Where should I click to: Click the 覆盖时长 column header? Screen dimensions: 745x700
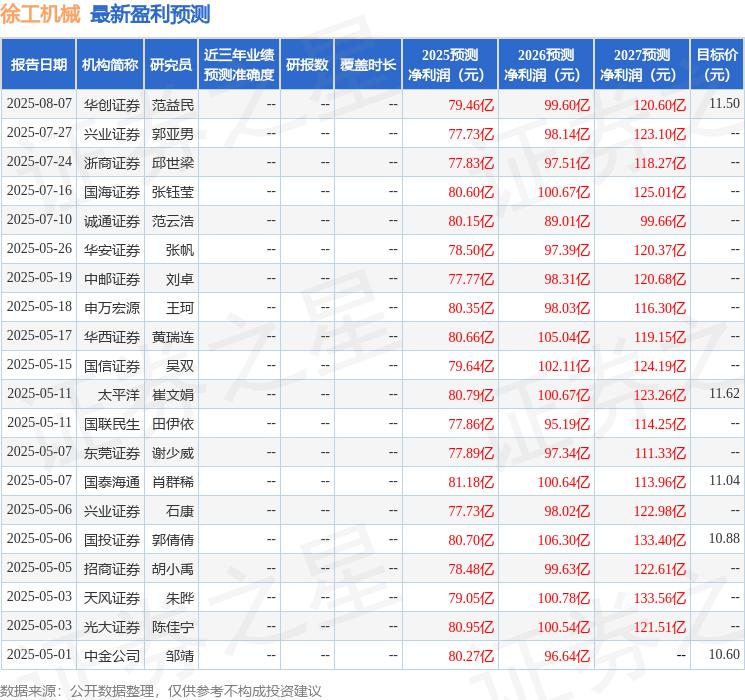367,64
